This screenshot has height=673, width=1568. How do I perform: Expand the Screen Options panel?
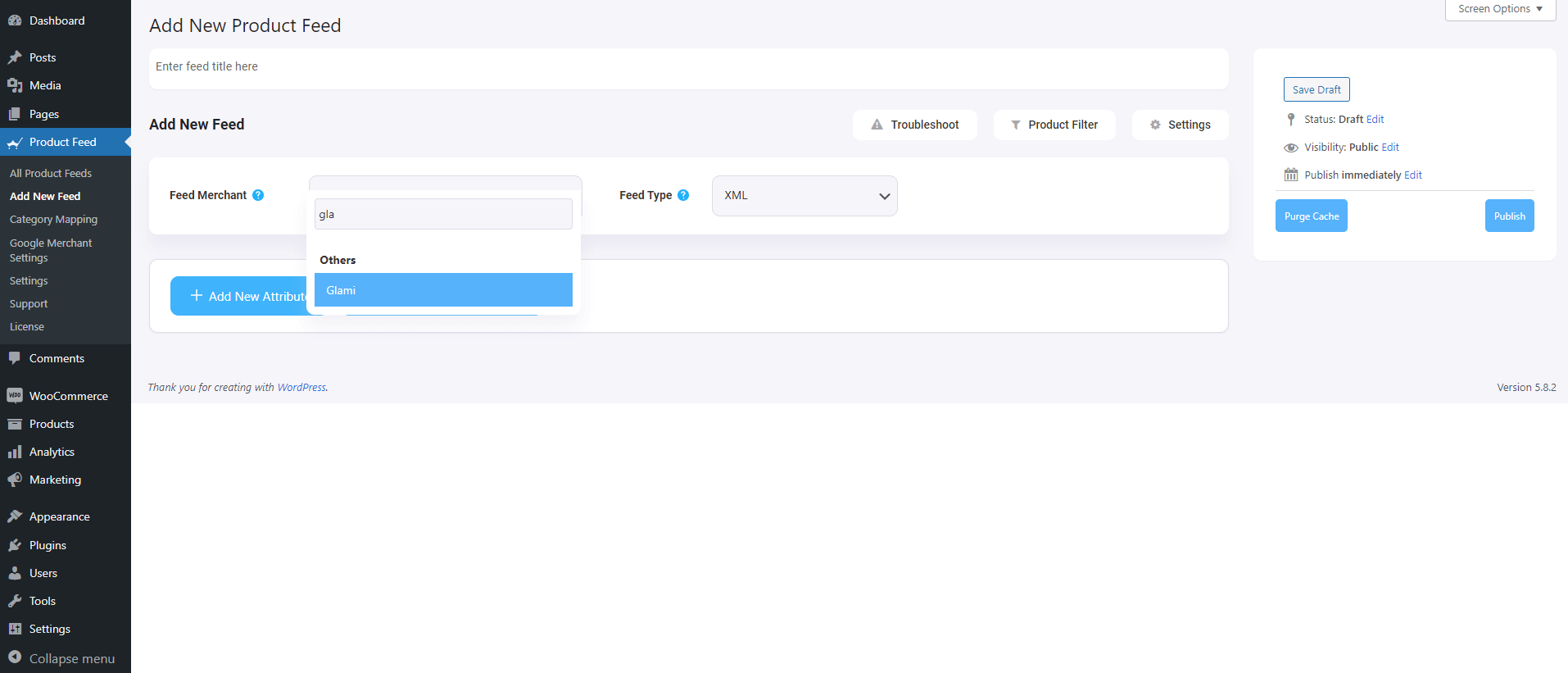pyautogui.click(x=1500, y=9)
